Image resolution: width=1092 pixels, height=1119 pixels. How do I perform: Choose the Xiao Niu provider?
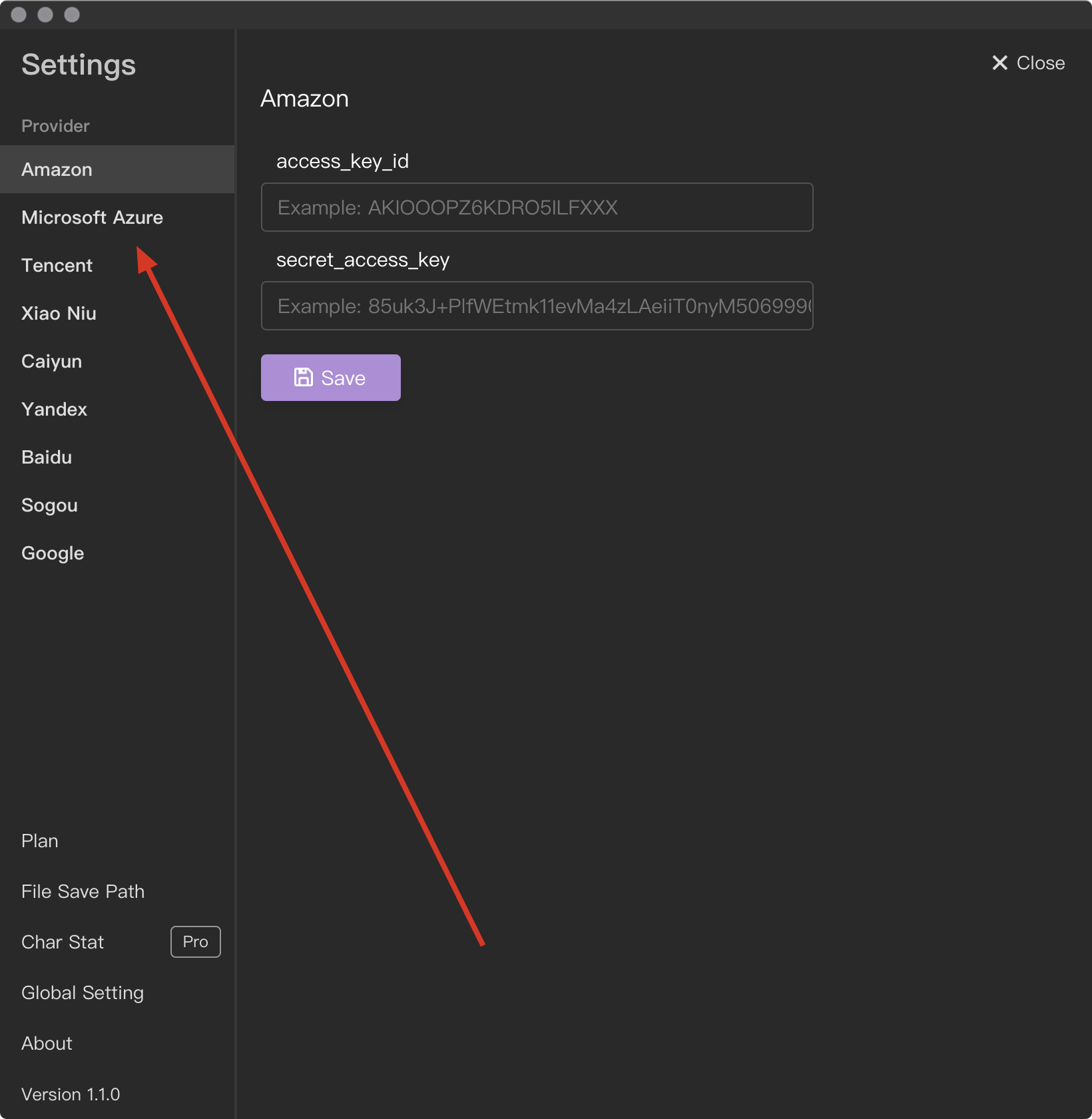point(59,314)
